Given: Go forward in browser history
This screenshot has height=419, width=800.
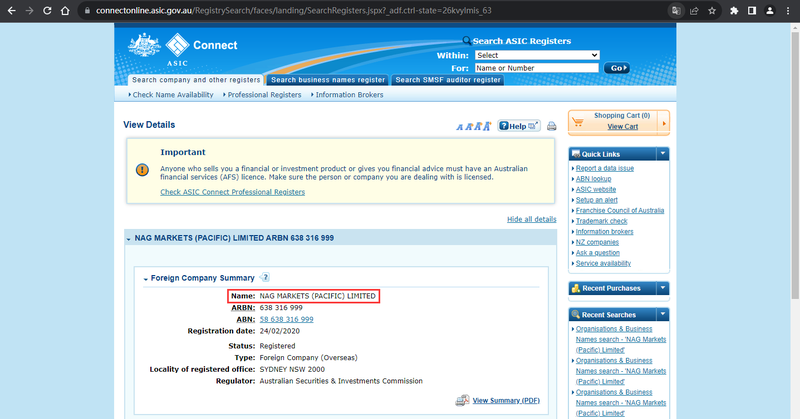Looking at the screenshot, I should 29,11.
